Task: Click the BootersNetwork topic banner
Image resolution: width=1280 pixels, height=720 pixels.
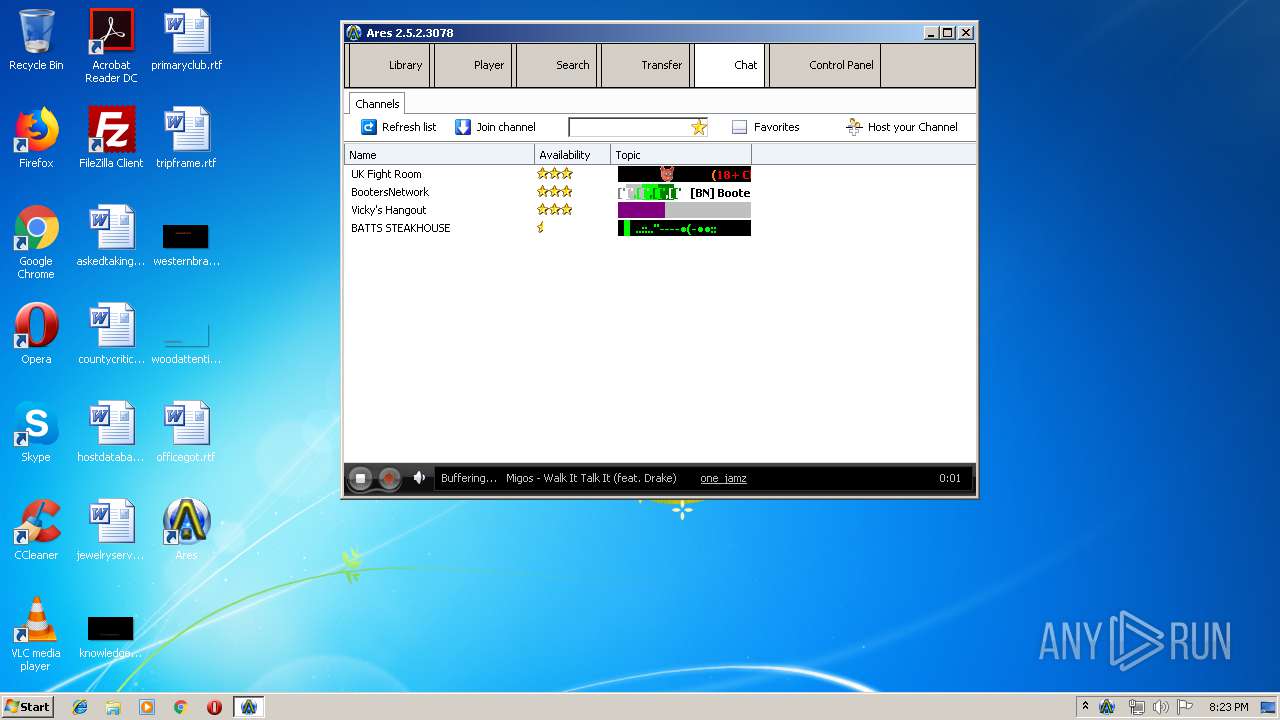Action: click(x=684, y=192)
